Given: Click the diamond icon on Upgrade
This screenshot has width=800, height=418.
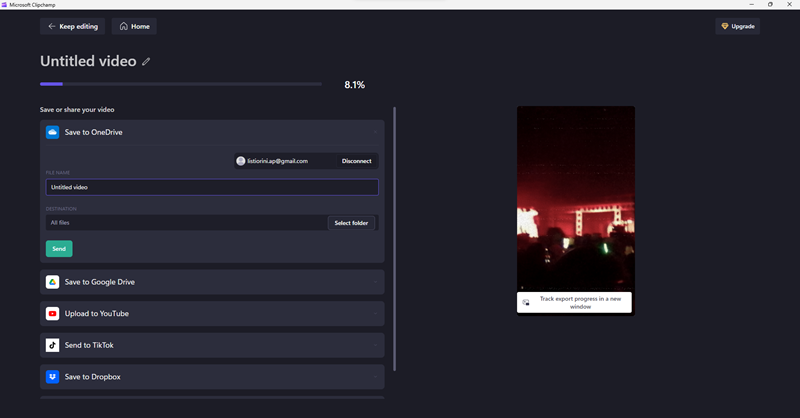Looking at the screenshot, I should 724,26.
